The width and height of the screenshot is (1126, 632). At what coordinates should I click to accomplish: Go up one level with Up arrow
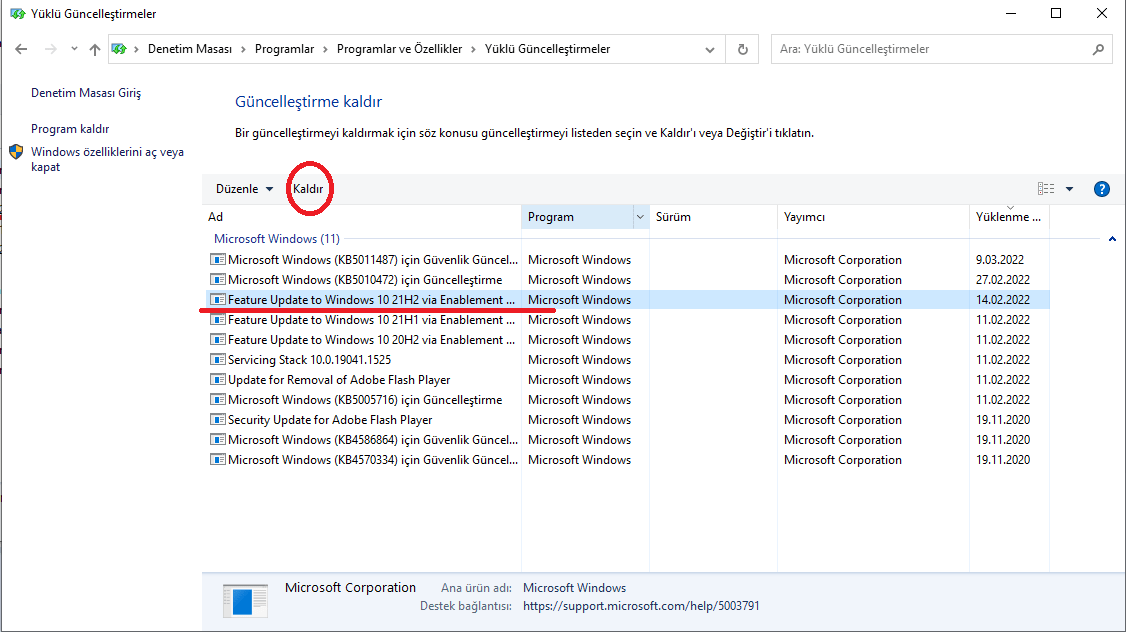click(x=95, y=49)
